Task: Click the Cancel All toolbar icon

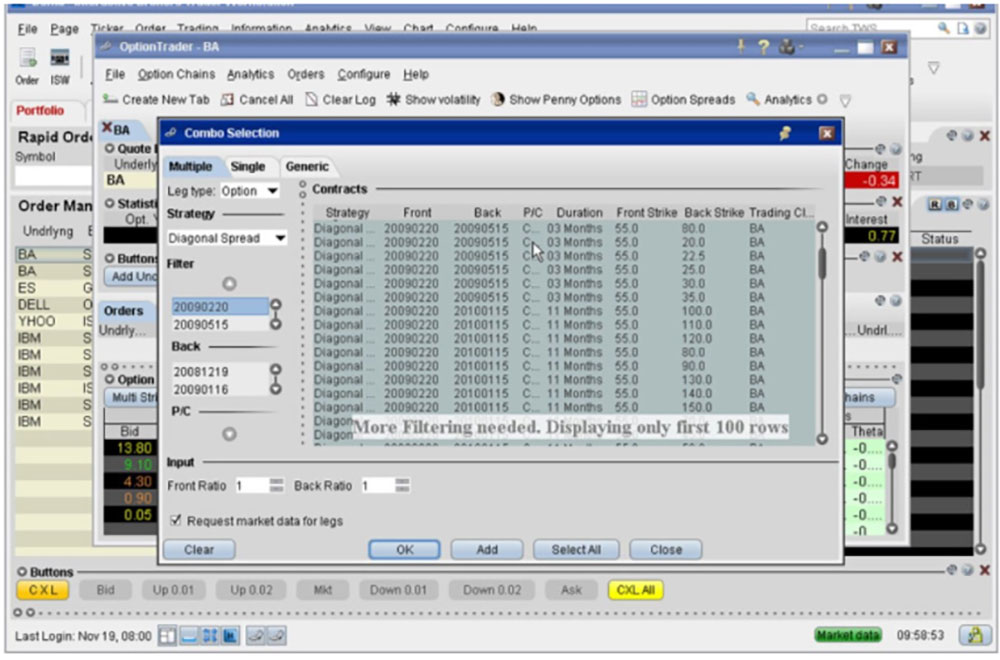Action: [x=228, y=100]
